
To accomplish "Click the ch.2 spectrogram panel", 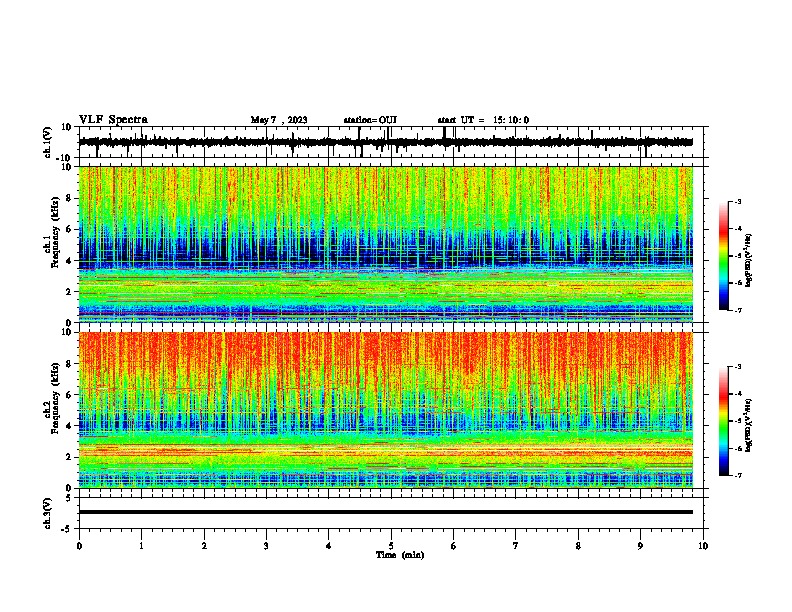I will pos(385,410).
